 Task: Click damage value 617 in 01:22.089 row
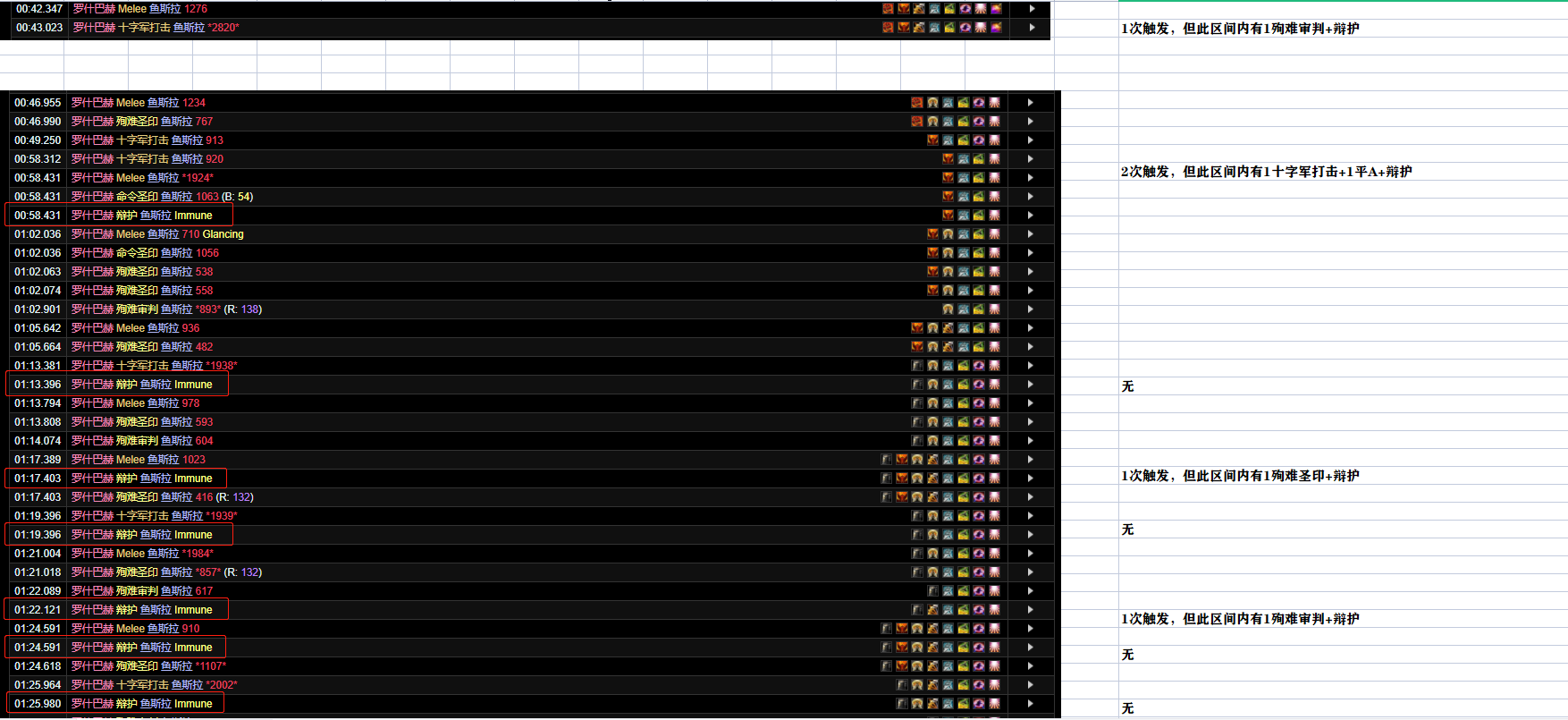click(204, 591)
